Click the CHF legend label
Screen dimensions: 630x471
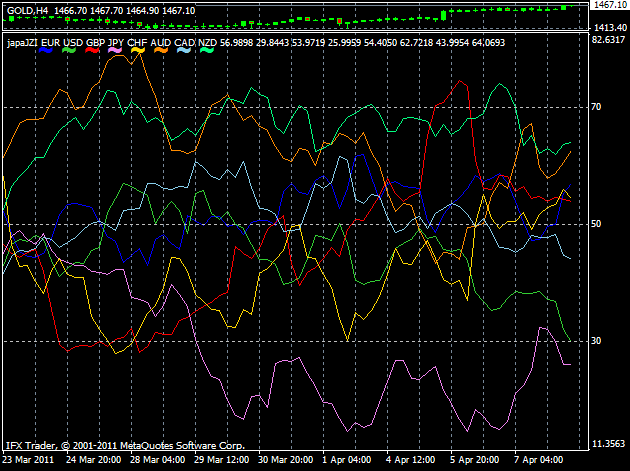[137, 43]
